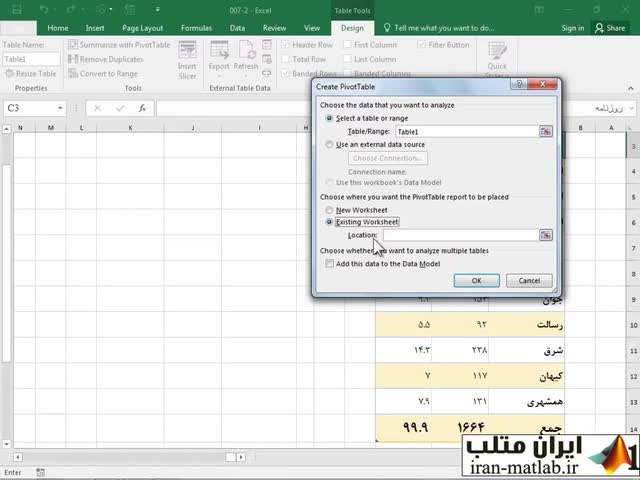Click Cancel in Create PivotTable dialog
Viewport: 640px width, 480px height.
tap(529, 281)
